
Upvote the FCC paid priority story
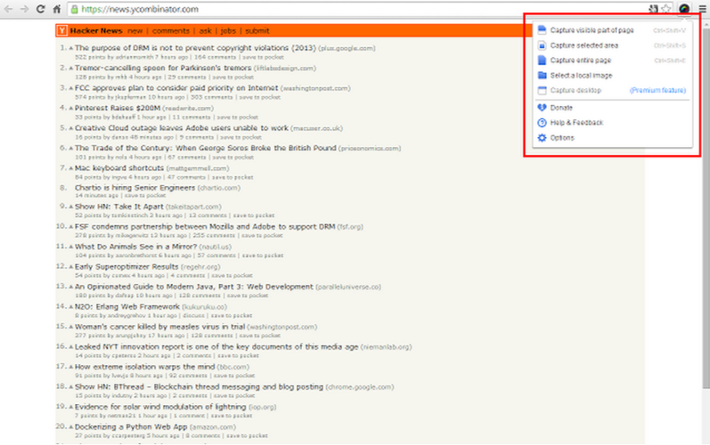pyautogui.click(x=71, y=88)
